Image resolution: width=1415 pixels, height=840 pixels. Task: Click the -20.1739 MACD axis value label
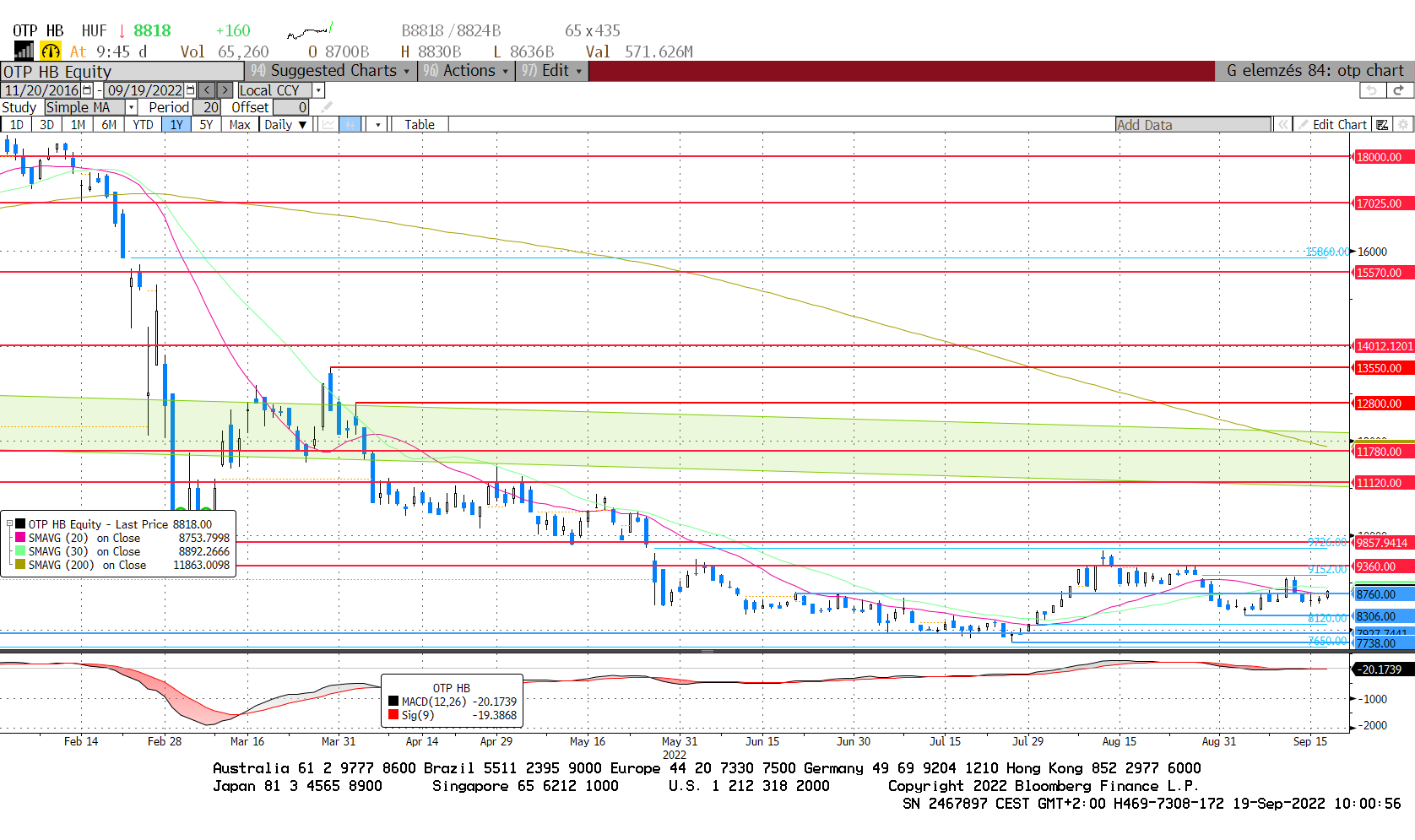(1384, 669)
